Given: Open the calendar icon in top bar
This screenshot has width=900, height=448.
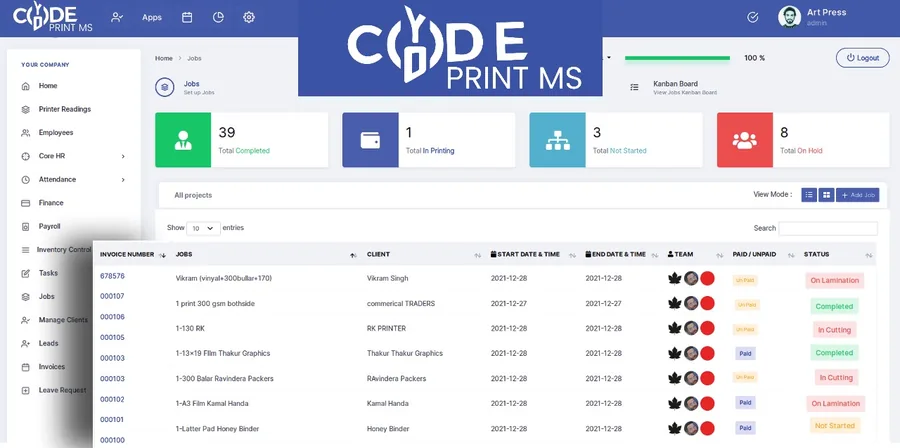Looking at the screenshot, I should point(187,17).
